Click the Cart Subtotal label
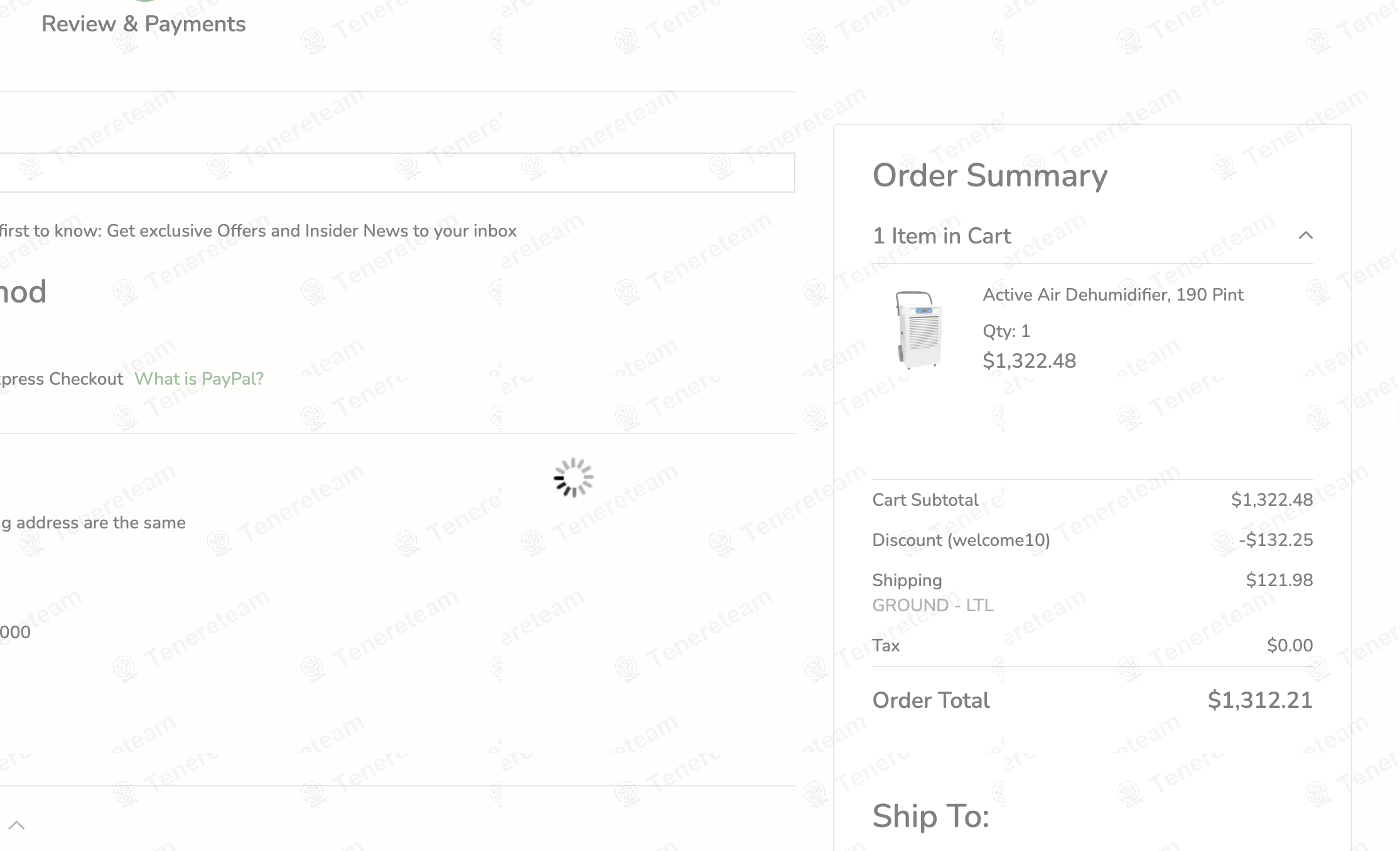Screen dimensions: 1400x851 (x=925, y=500)
